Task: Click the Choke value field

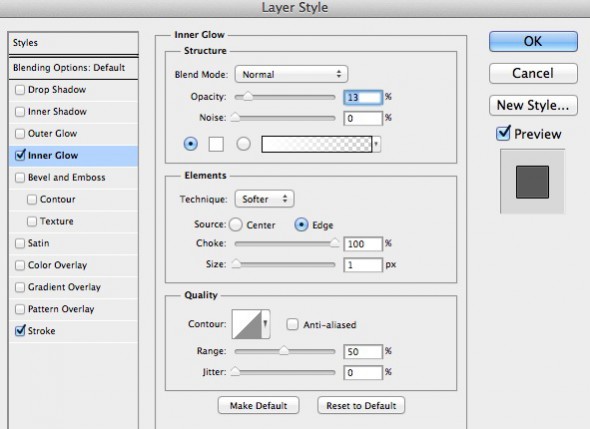Action: click(363, 244)
